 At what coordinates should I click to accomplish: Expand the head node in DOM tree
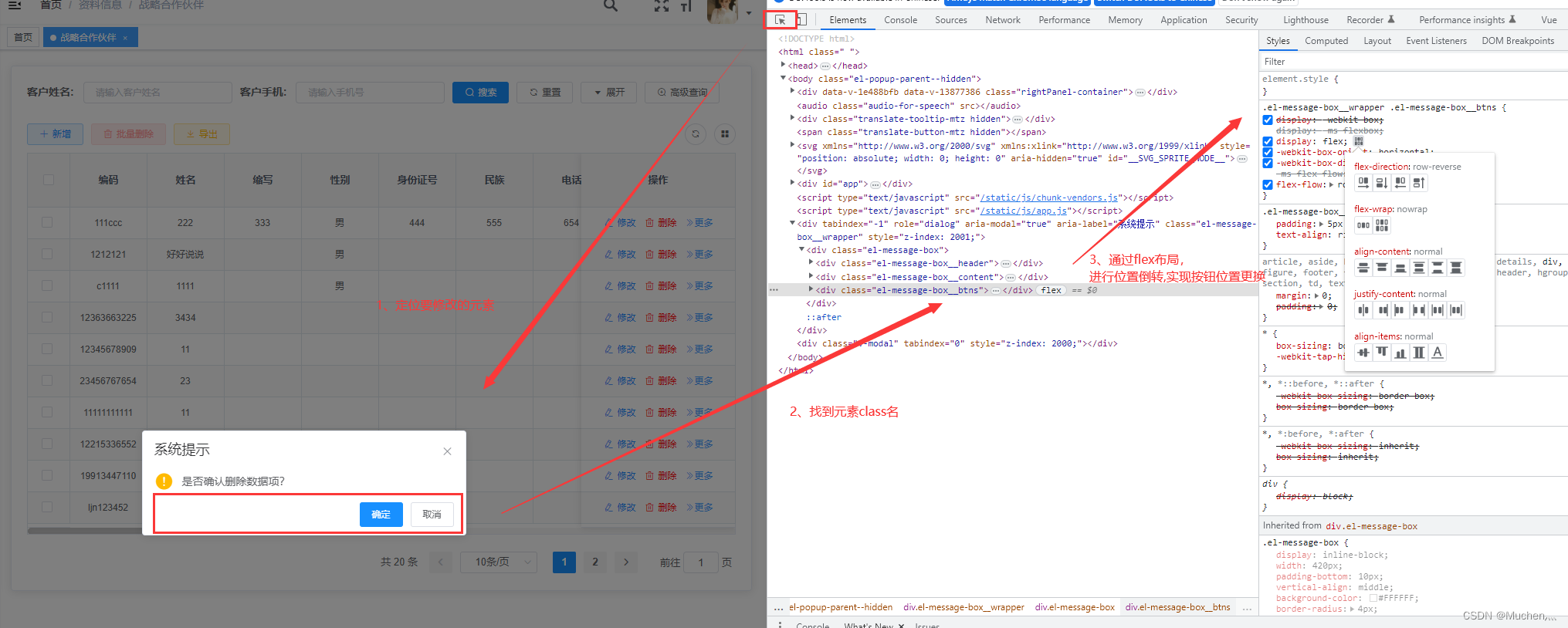tap(783, 66)
